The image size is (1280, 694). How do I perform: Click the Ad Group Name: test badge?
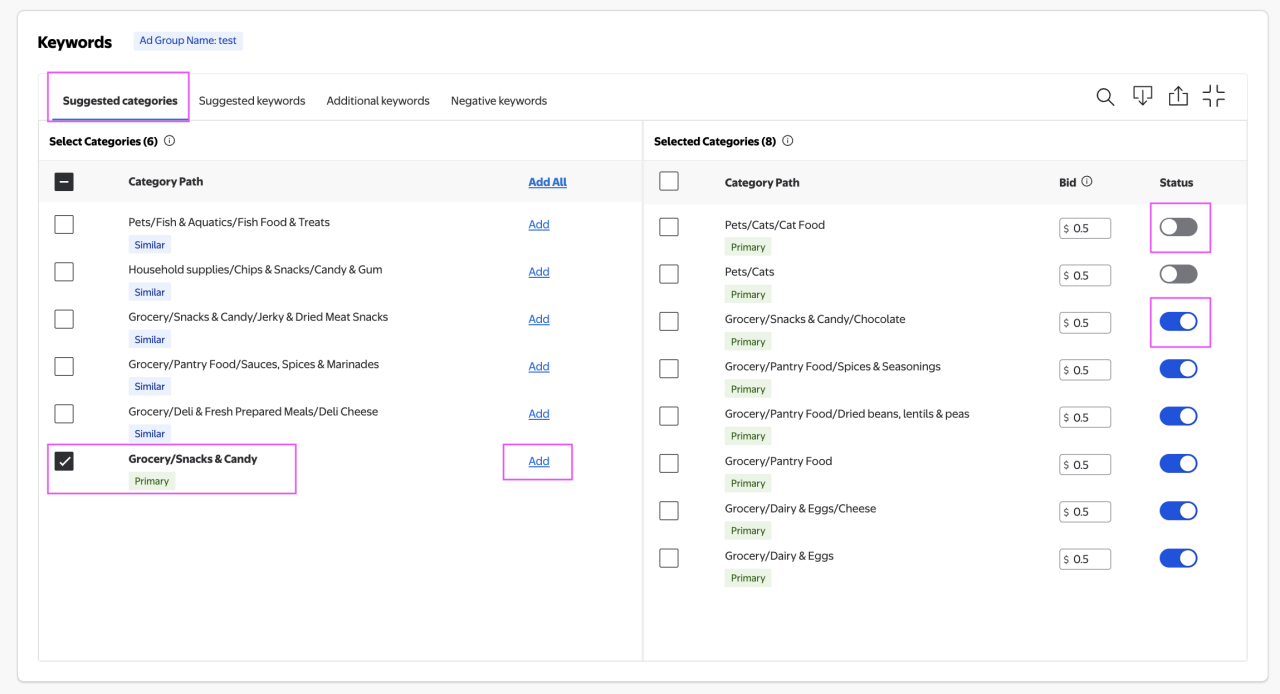188,41
